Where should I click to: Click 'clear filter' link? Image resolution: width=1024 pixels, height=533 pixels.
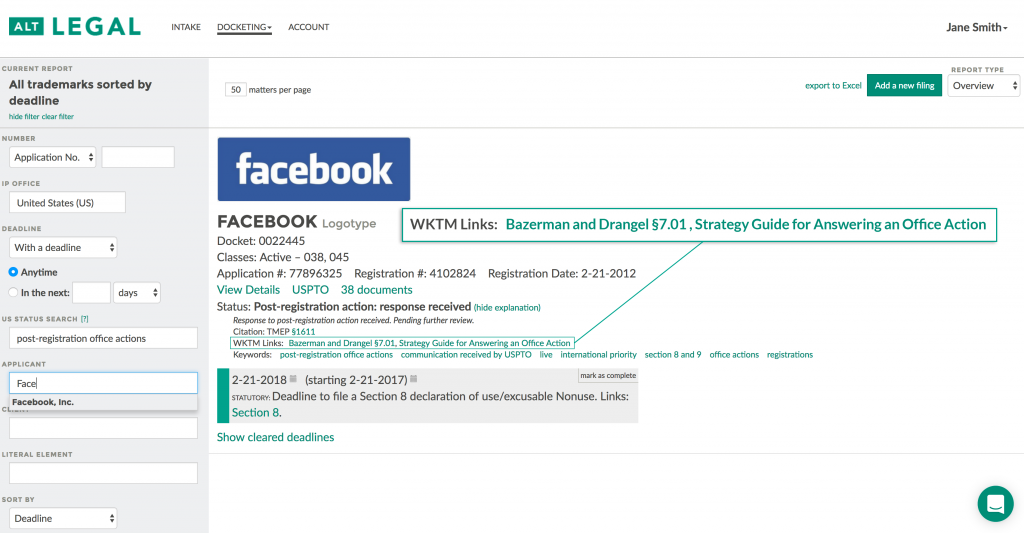(x=58, y=117)
